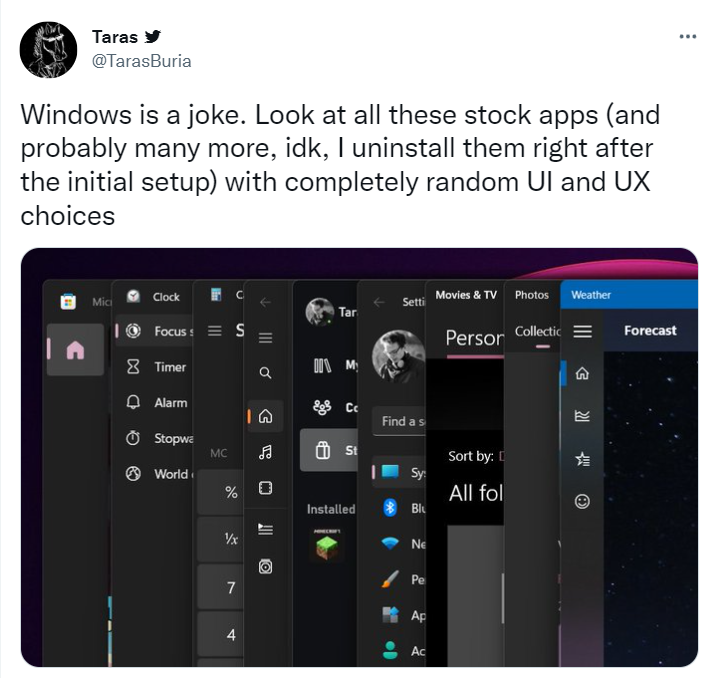Open the Weather maps chart icon

pyautogui.click(x=583, y=416)
